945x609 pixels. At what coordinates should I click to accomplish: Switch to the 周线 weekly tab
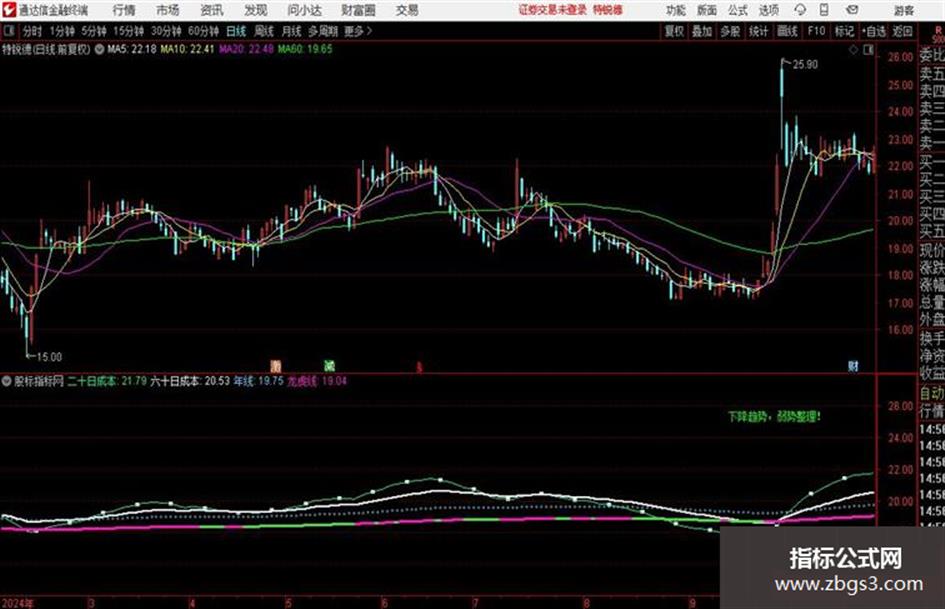click(x=263, y=31)
